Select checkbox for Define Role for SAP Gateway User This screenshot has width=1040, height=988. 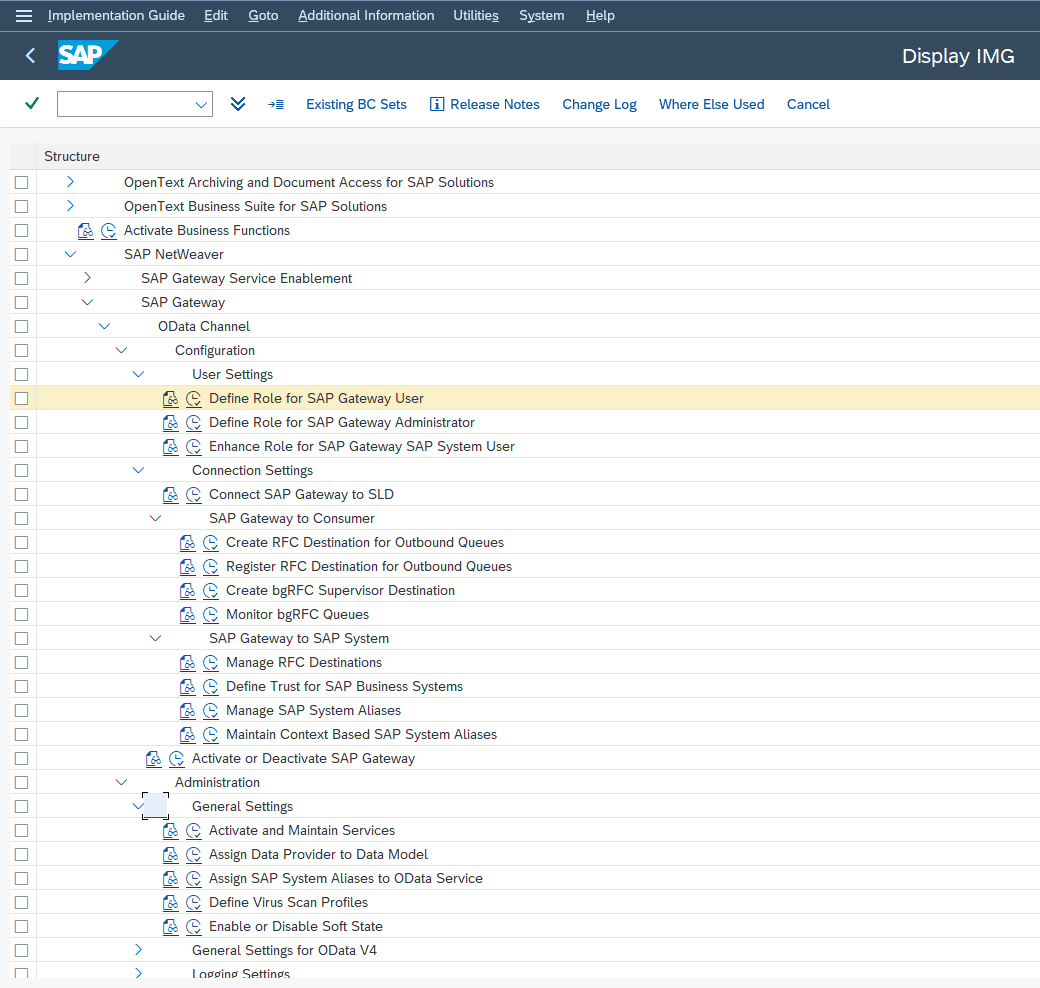pyautogui.click(x=21, y=399)
